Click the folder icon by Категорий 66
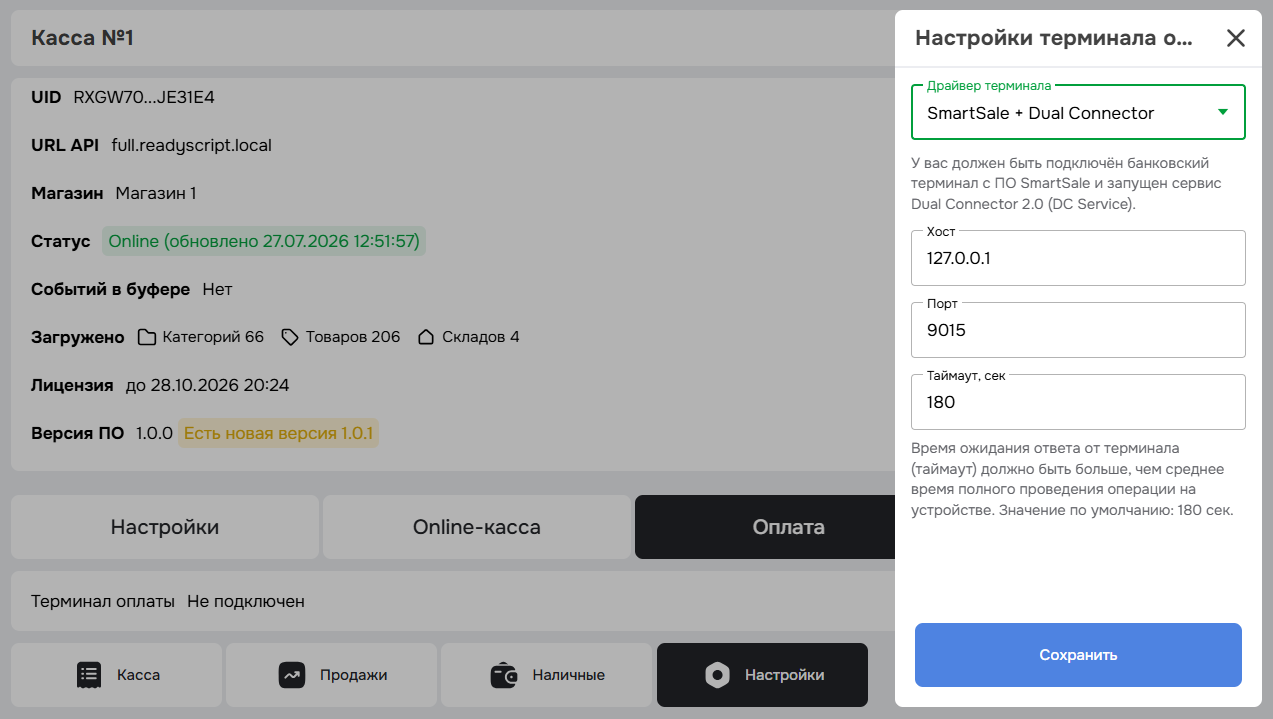1273x719 pixels. [x=146, y=337]
